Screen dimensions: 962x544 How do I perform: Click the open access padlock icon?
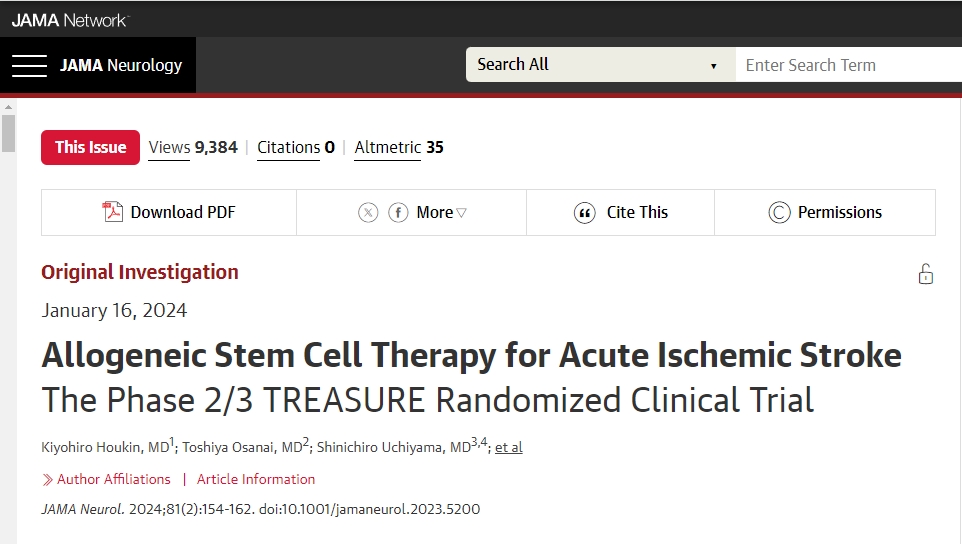point(926,274)
